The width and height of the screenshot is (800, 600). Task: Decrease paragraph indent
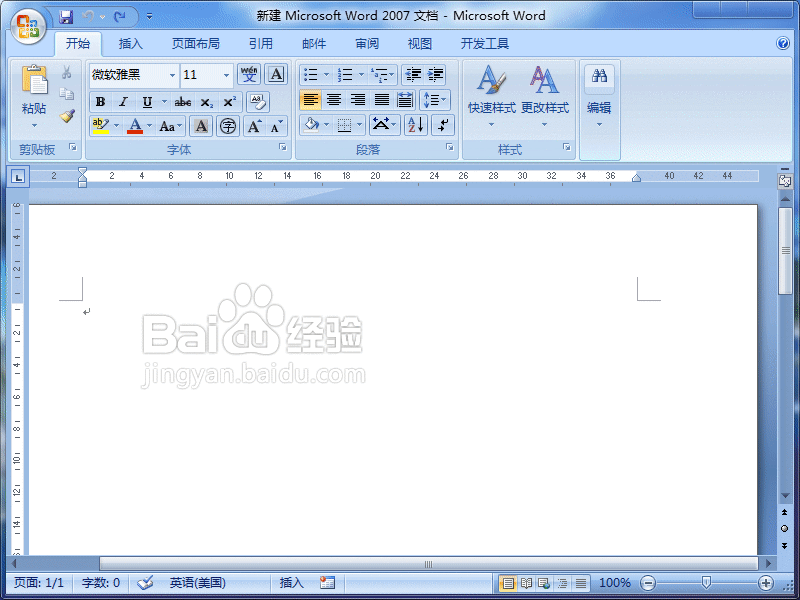(413, 75)
